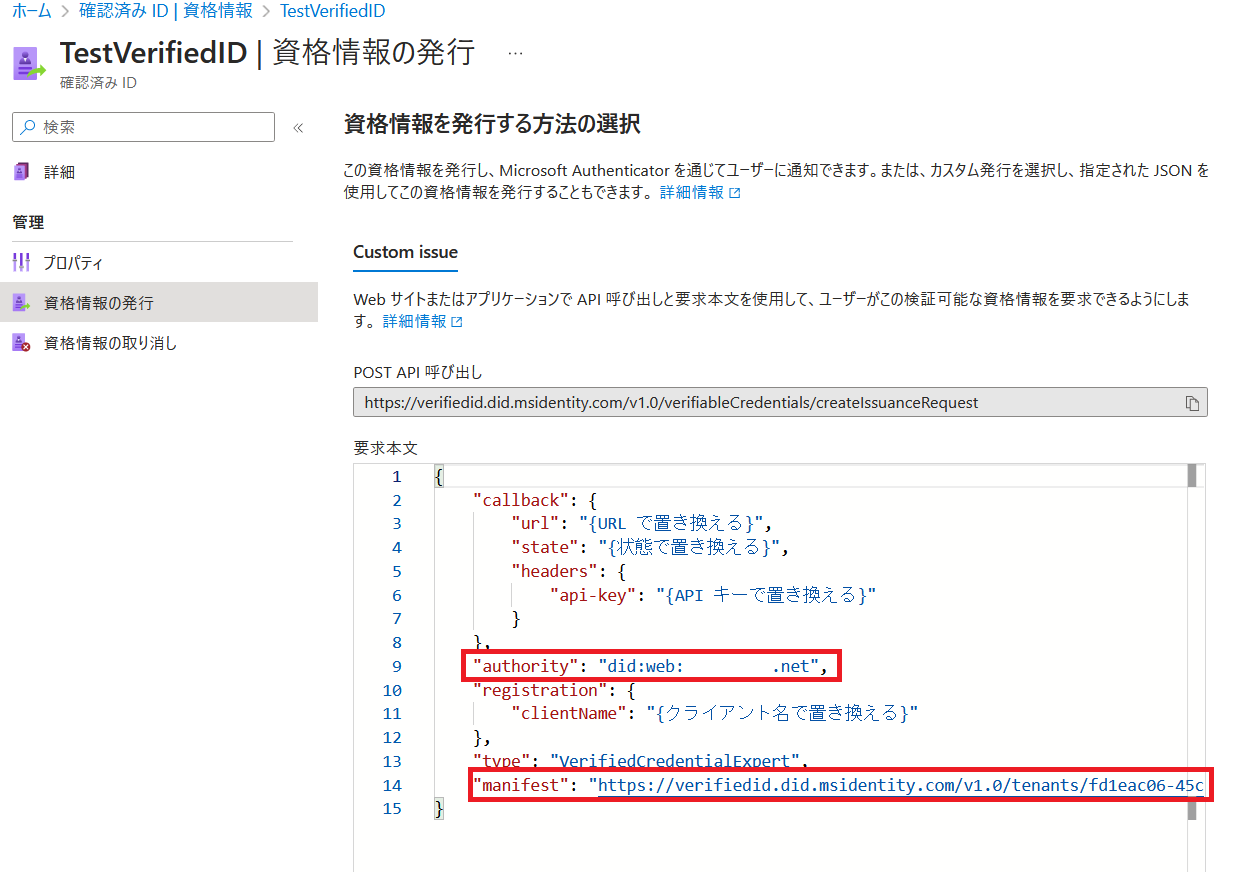The image size is (1255, 872).
Task: Select 資格情報の取り消し menu item
Action: 110,343
